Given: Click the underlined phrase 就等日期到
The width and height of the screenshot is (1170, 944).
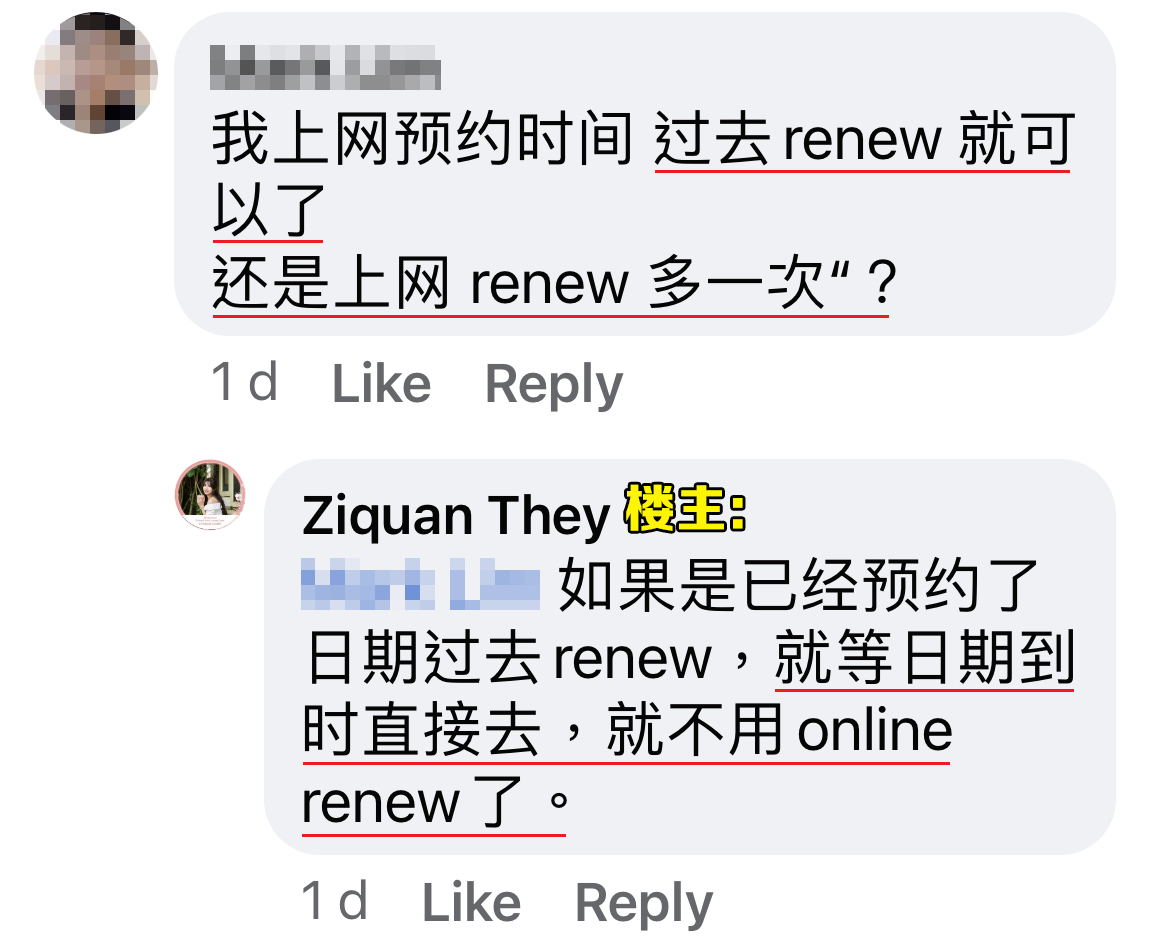Looking at the screenshot, I should point(925,657).
